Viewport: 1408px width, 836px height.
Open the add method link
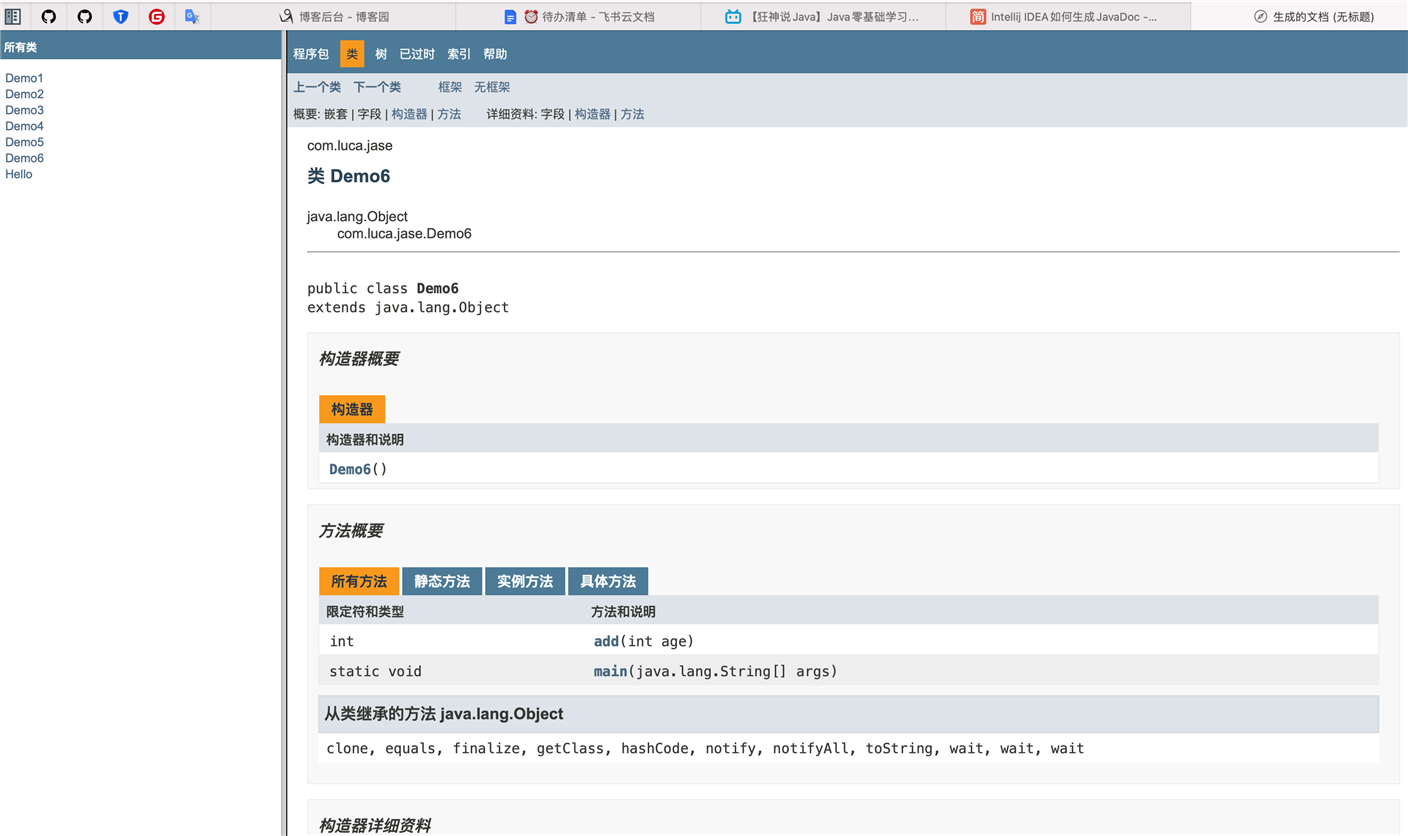606,641
